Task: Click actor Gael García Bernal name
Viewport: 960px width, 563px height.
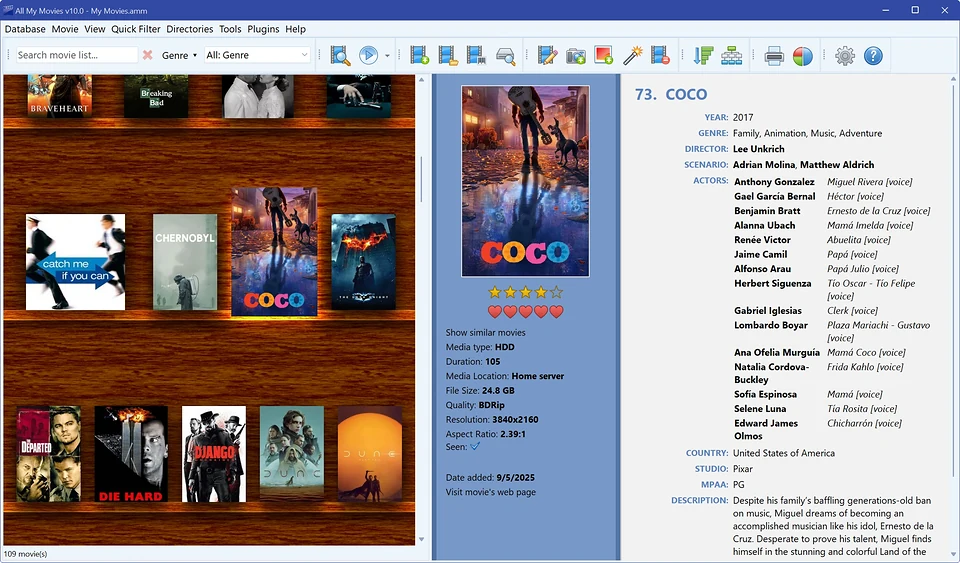Action: pyautogui.click(x=775, y=196)
